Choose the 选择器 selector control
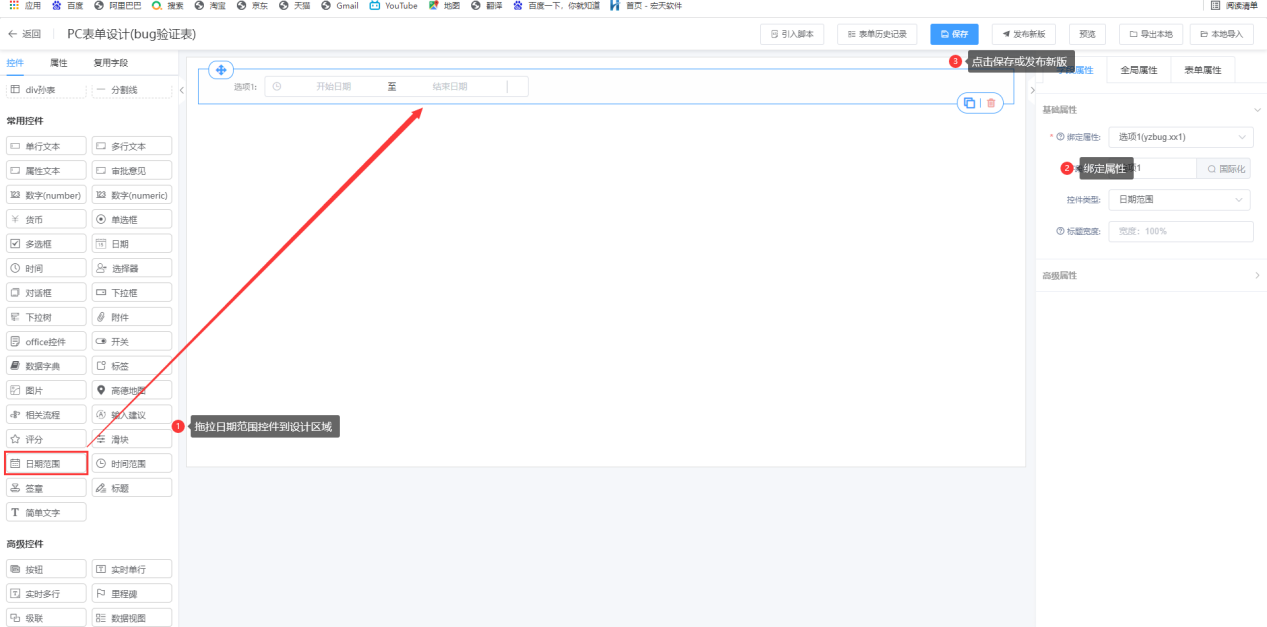Image resolution: width=1267 pixels, height=627 pixels. 132,269
